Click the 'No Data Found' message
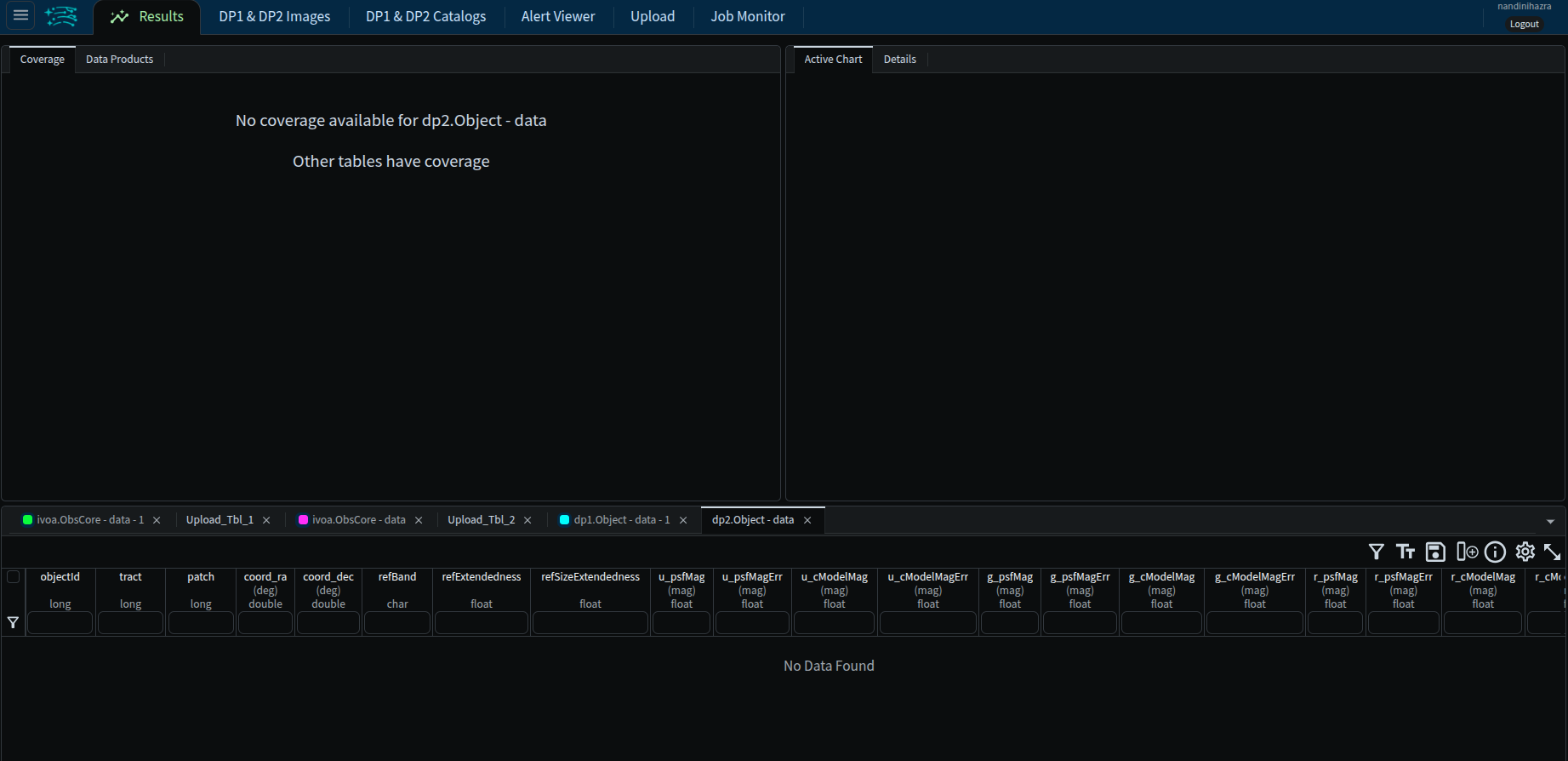 coord(829,666)
